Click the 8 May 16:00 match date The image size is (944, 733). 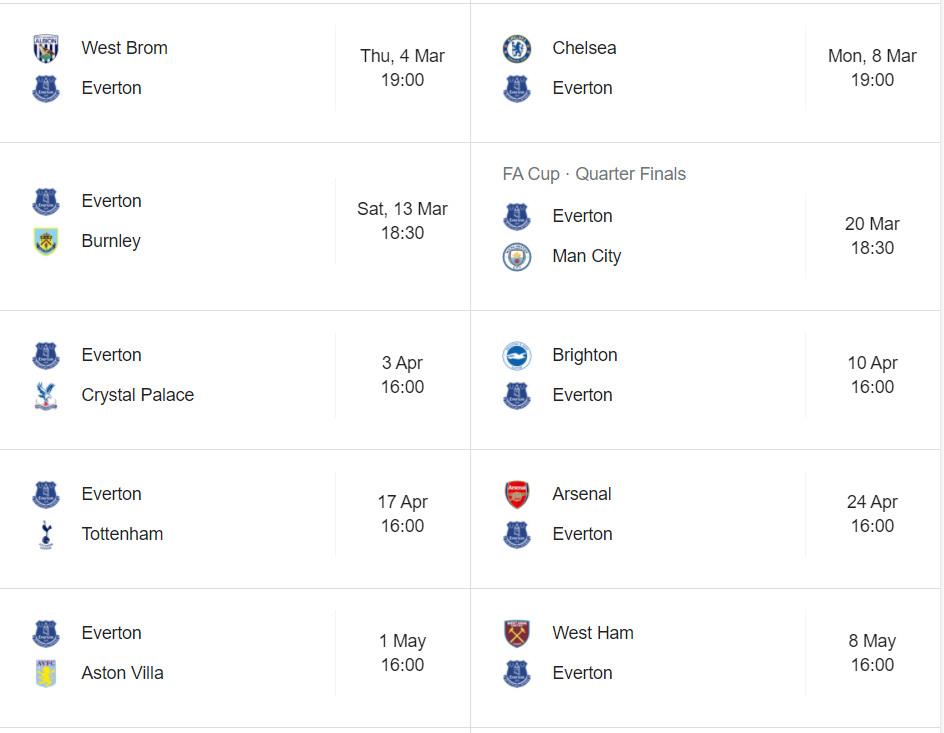click(x=872, y=653)
